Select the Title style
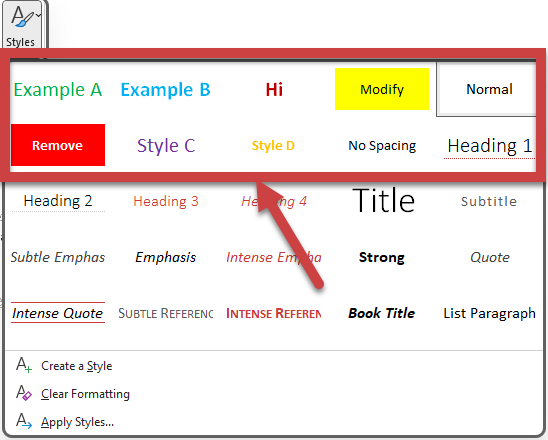 pos(383,201)
